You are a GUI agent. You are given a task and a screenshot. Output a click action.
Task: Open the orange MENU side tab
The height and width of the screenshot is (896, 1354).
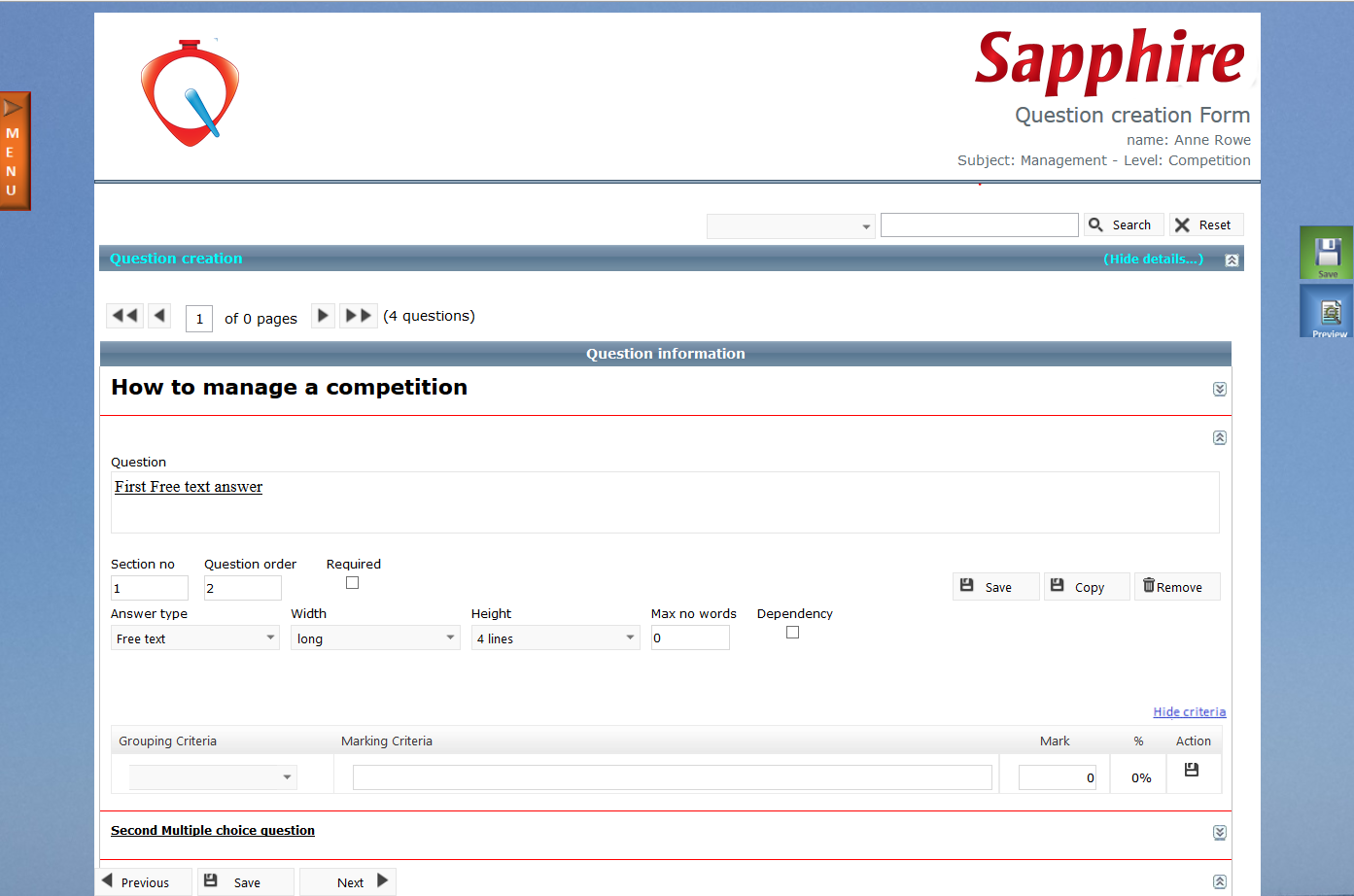[x=15, y=152]
